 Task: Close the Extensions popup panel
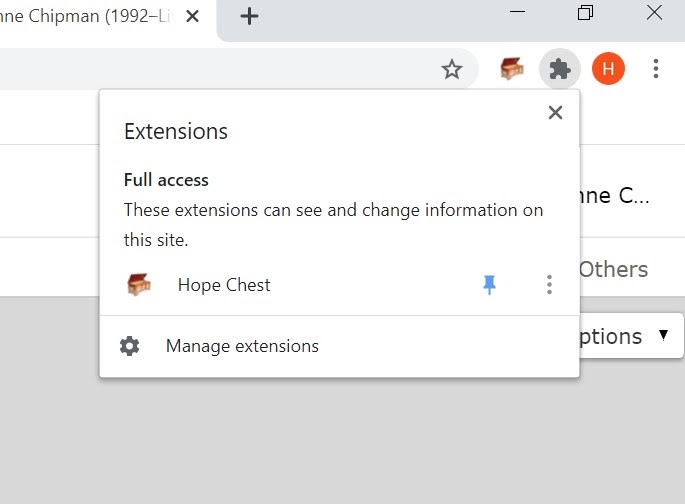[x=555, y=113]
